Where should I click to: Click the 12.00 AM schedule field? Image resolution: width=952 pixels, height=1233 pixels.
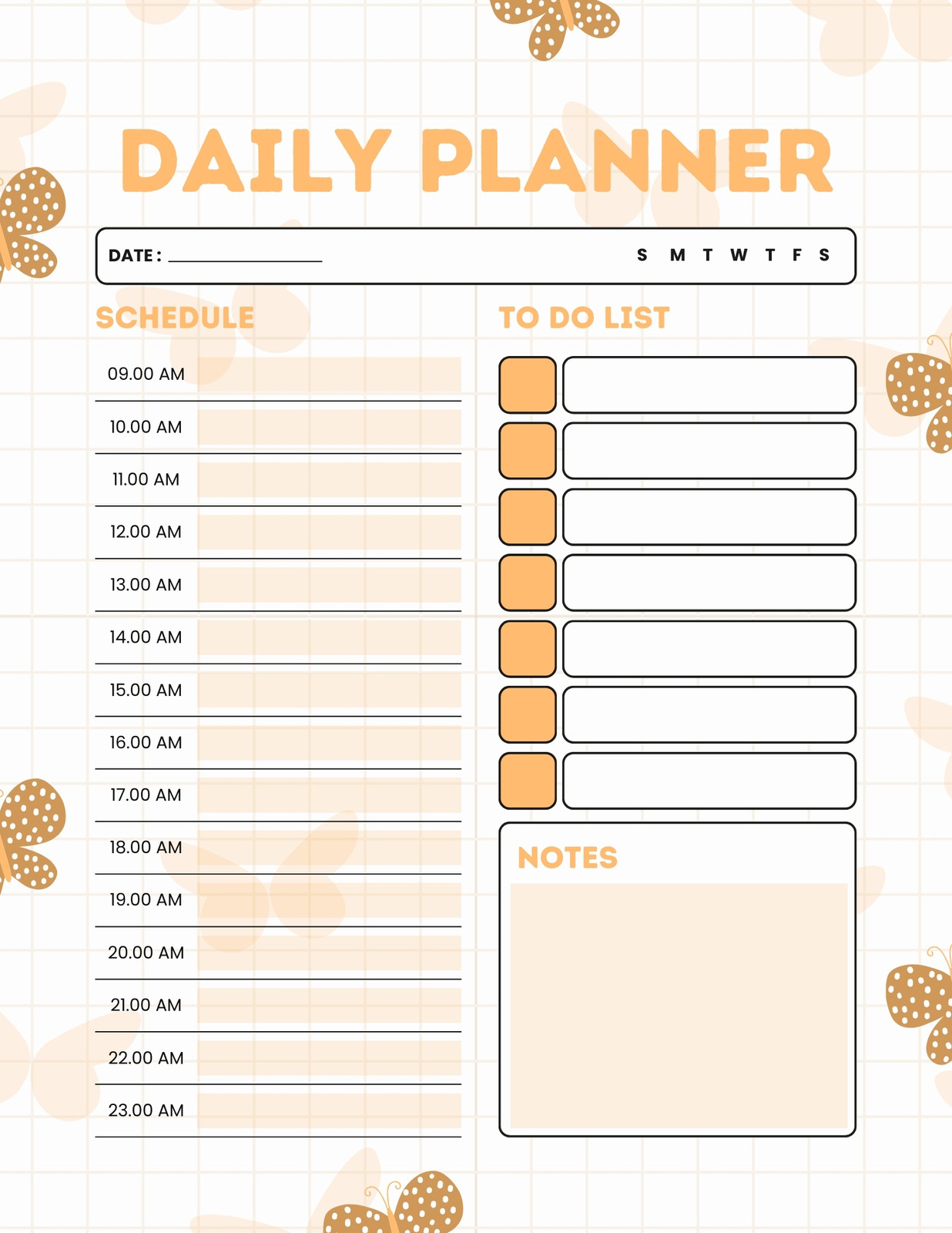329,533
